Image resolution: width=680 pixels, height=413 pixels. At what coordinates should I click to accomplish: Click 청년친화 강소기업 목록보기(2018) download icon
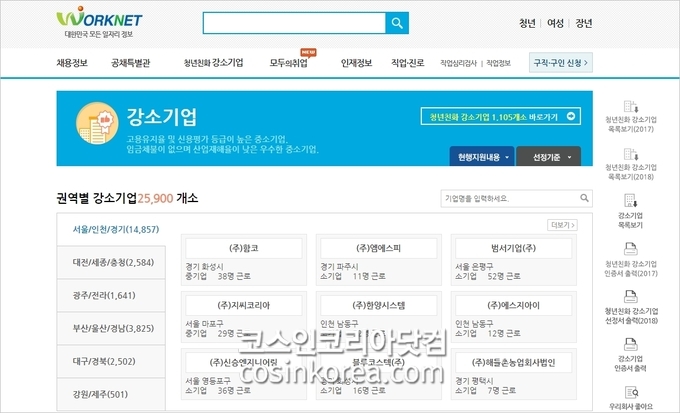coord(631,154)
